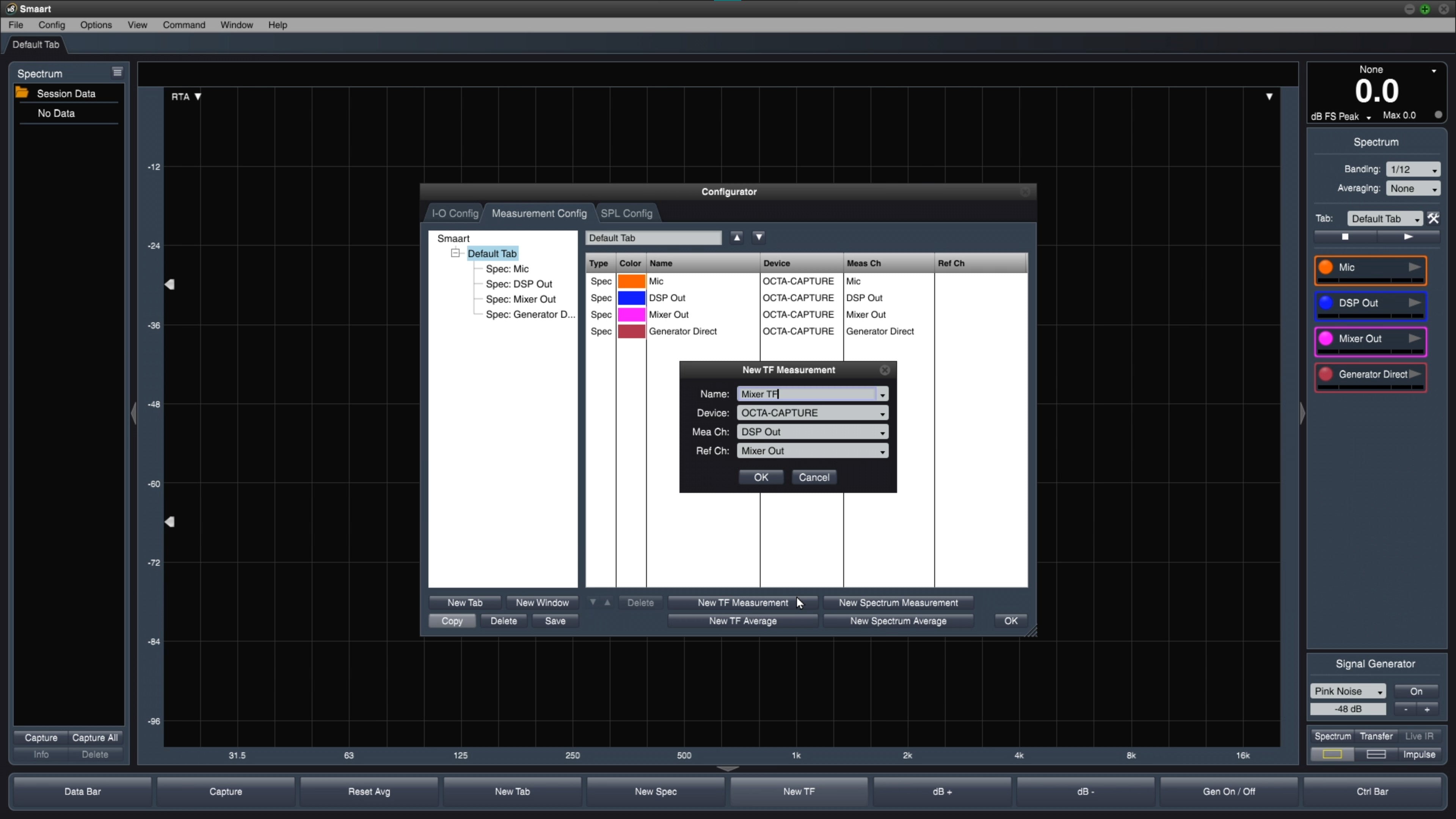Screen dimensions: 1456x819
Task: Open the Spectrum data bar menu icon
Action: coord(117,72)
